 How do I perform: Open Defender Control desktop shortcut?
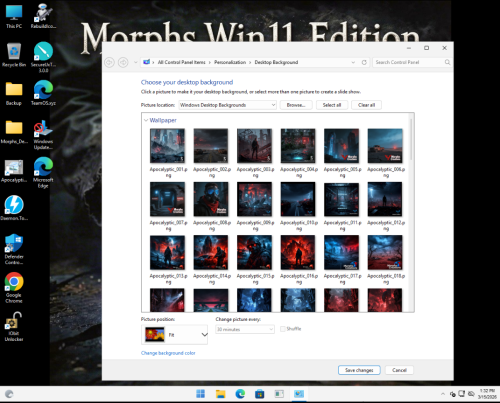coord(14,249)
